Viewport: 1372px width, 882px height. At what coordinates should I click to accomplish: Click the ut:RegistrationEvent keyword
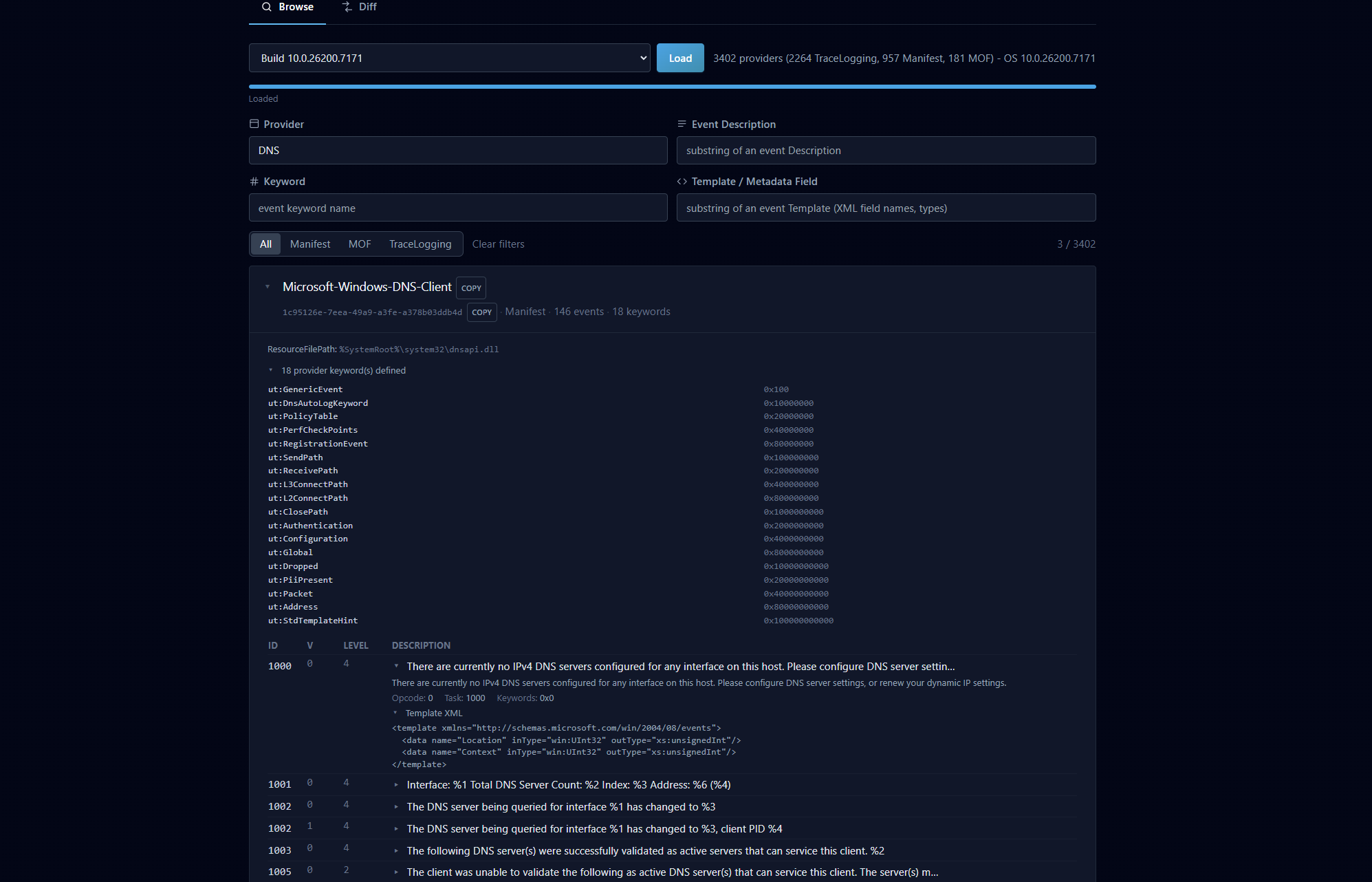318,444
